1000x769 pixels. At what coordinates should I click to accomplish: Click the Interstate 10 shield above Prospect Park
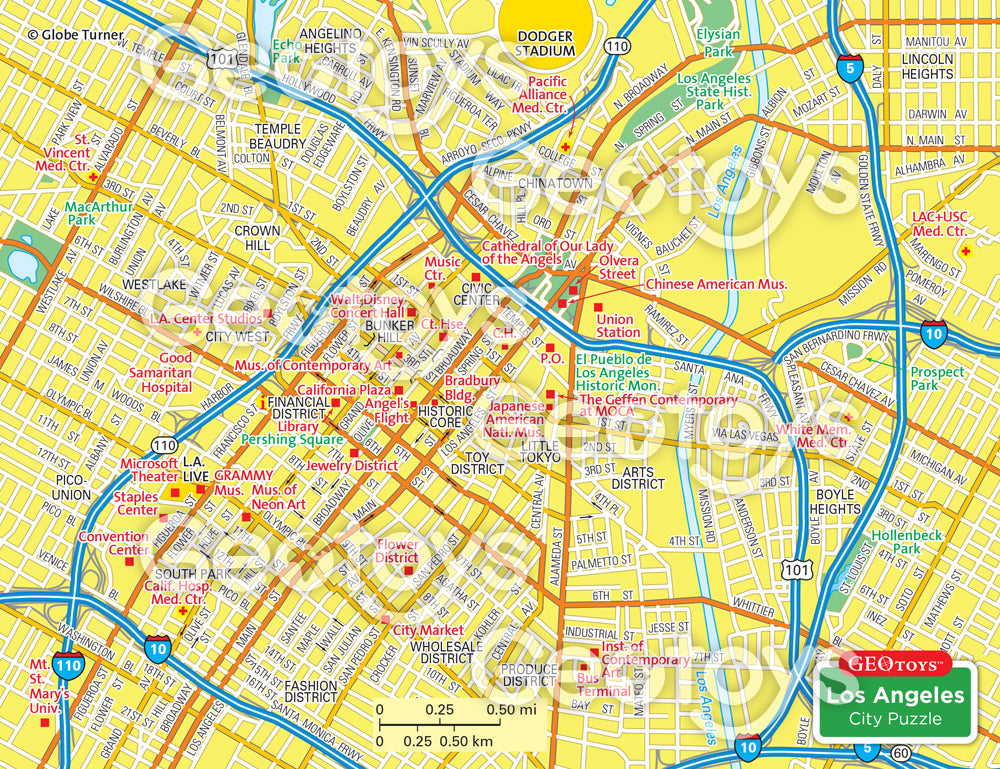(933, 334)
